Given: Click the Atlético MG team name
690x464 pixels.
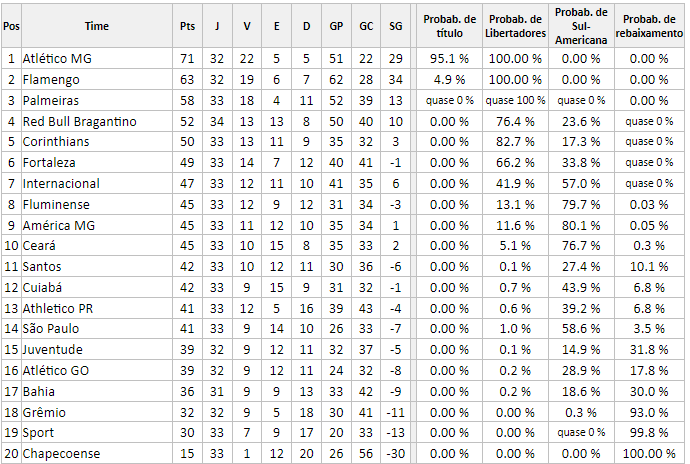Looking at the screenshot, I should pyautogui.click(x=57, y=59).
